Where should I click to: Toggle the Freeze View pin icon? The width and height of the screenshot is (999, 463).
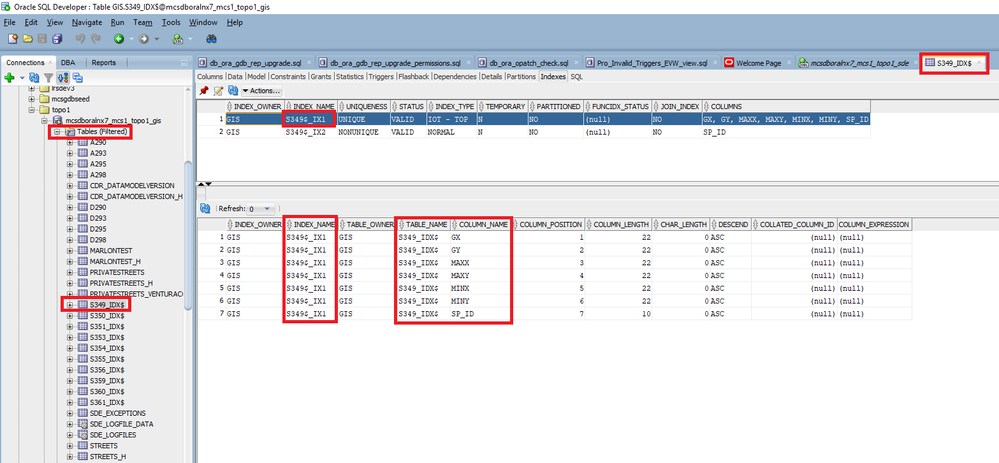coord(204,91)
